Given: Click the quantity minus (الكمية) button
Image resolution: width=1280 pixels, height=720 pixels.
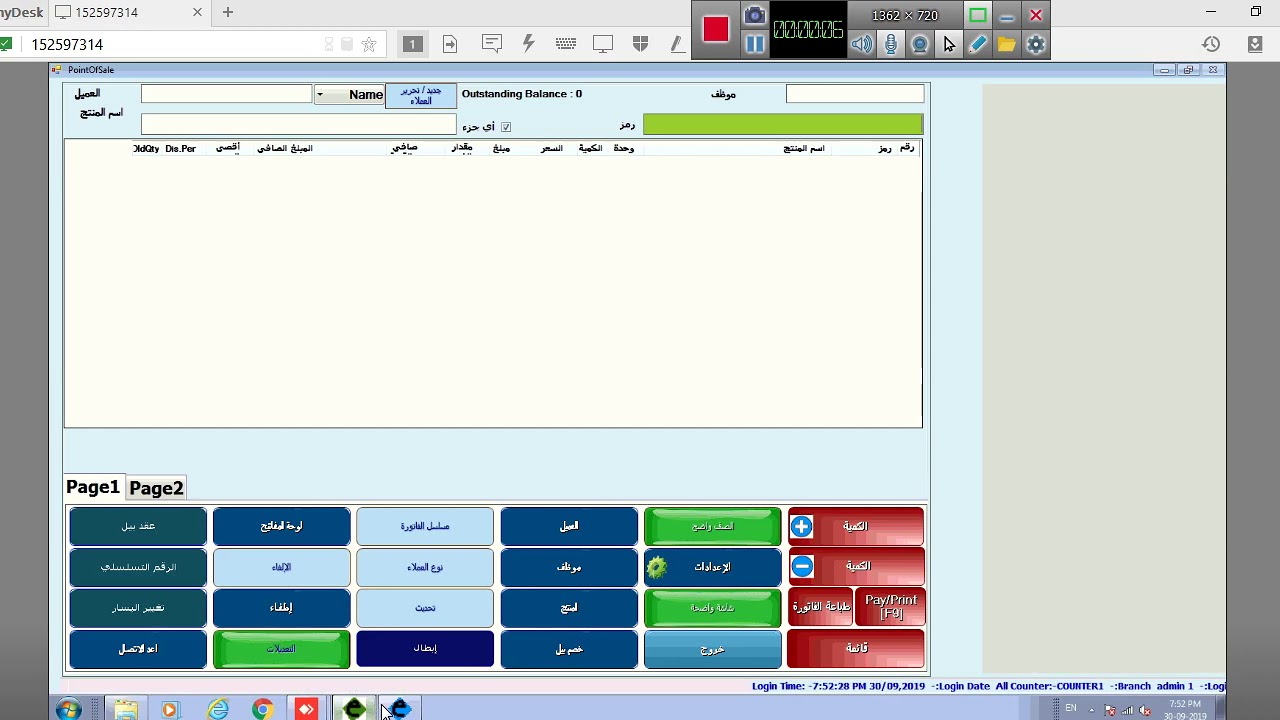Looking at the screenshot, I should pyautogui.click(x=856, y=566).
